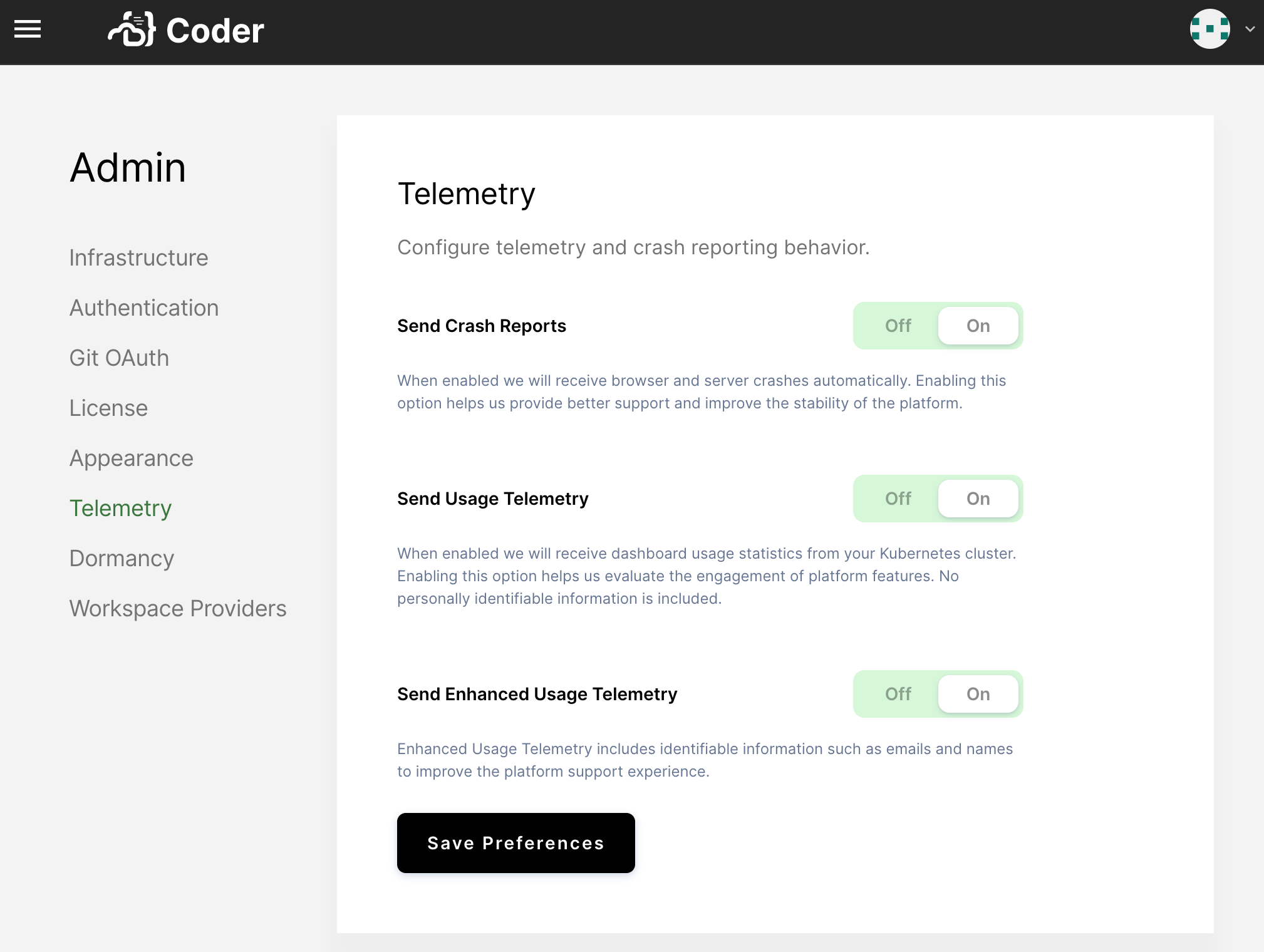This screenshot has height=952, width=1264.
Task: Select Telemetry in the sidebar
Action: (120, 509)
